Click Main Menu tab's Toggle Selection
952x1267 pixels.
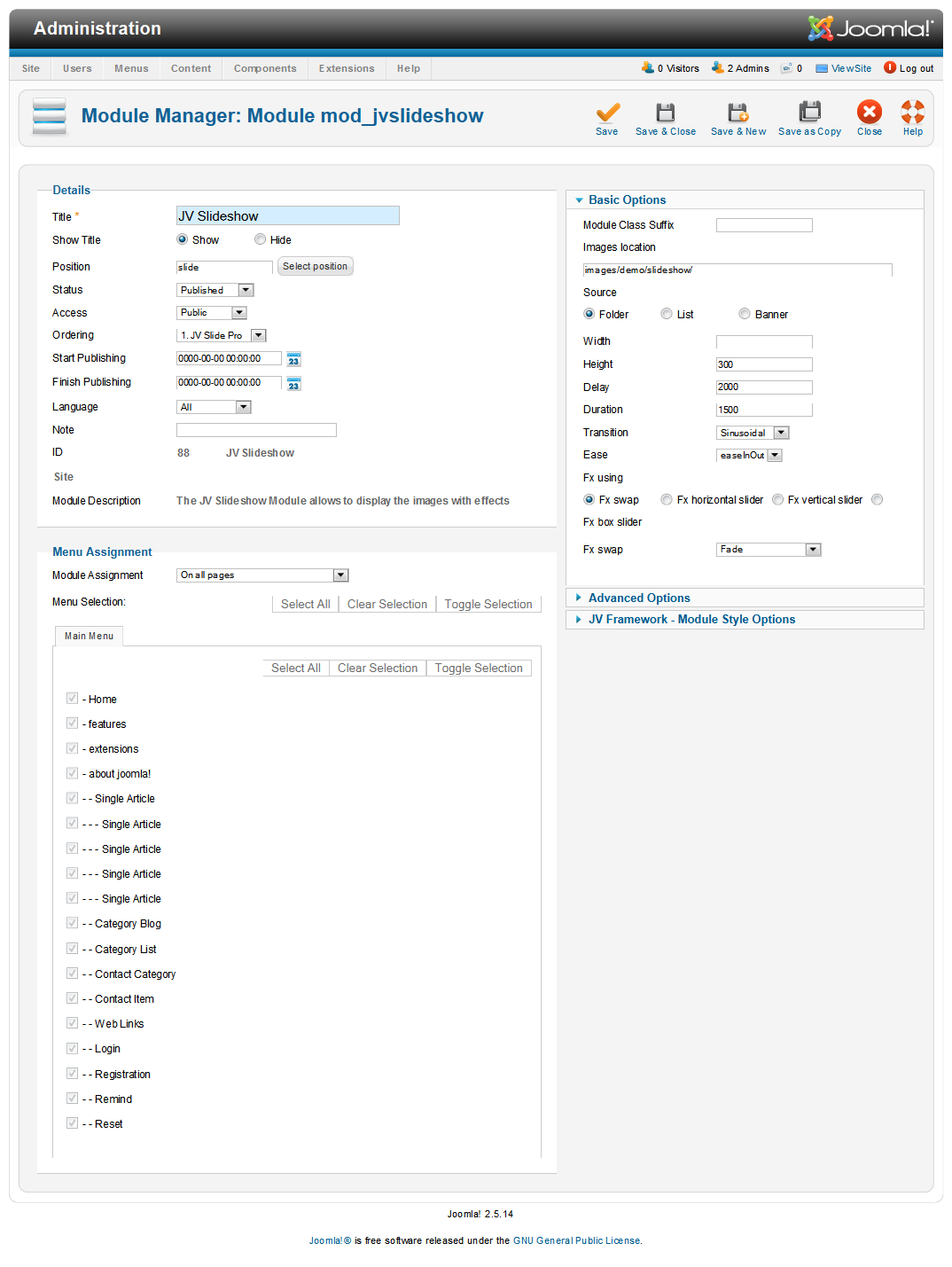479,668
